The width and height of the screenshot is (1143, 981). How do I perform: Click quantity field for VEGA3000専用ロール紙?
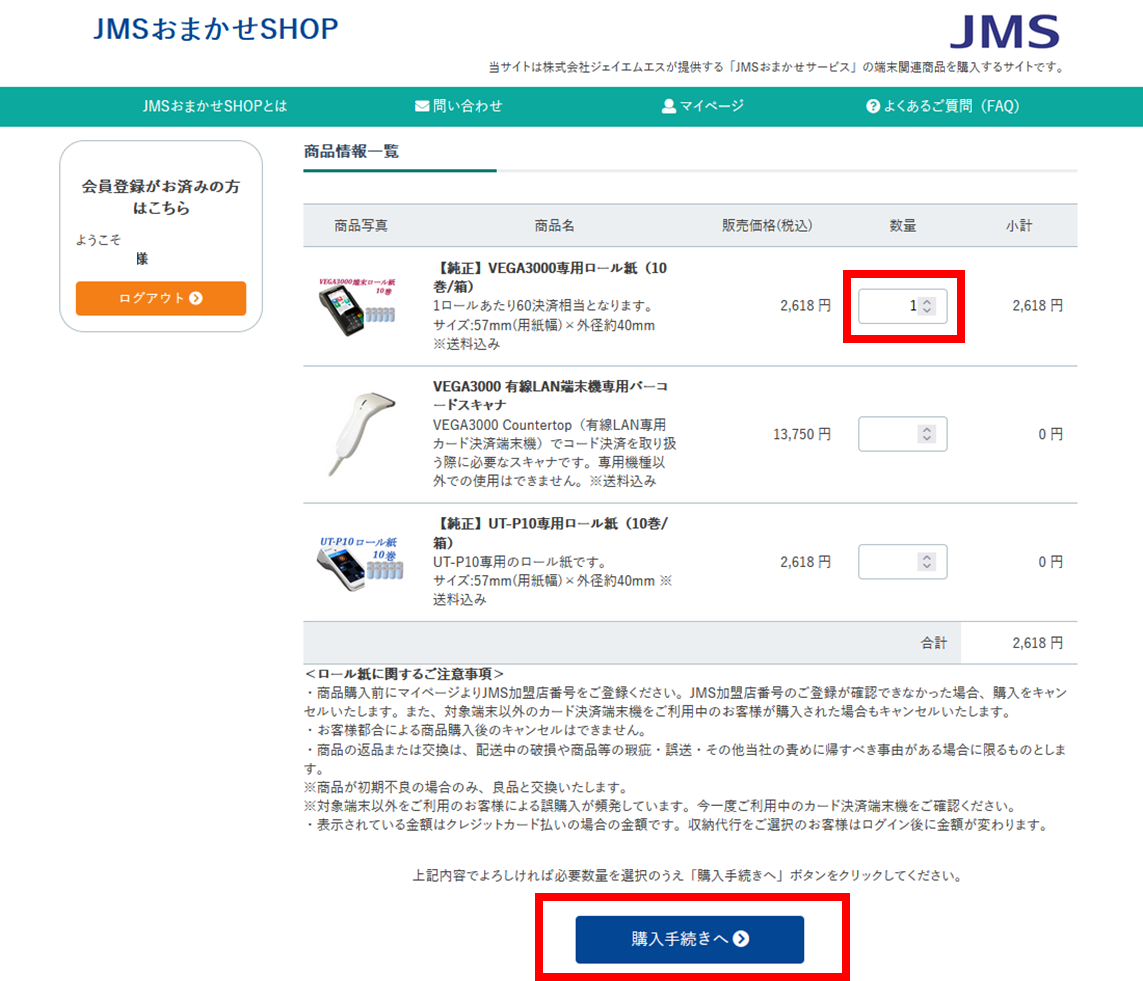coord(902,306)
